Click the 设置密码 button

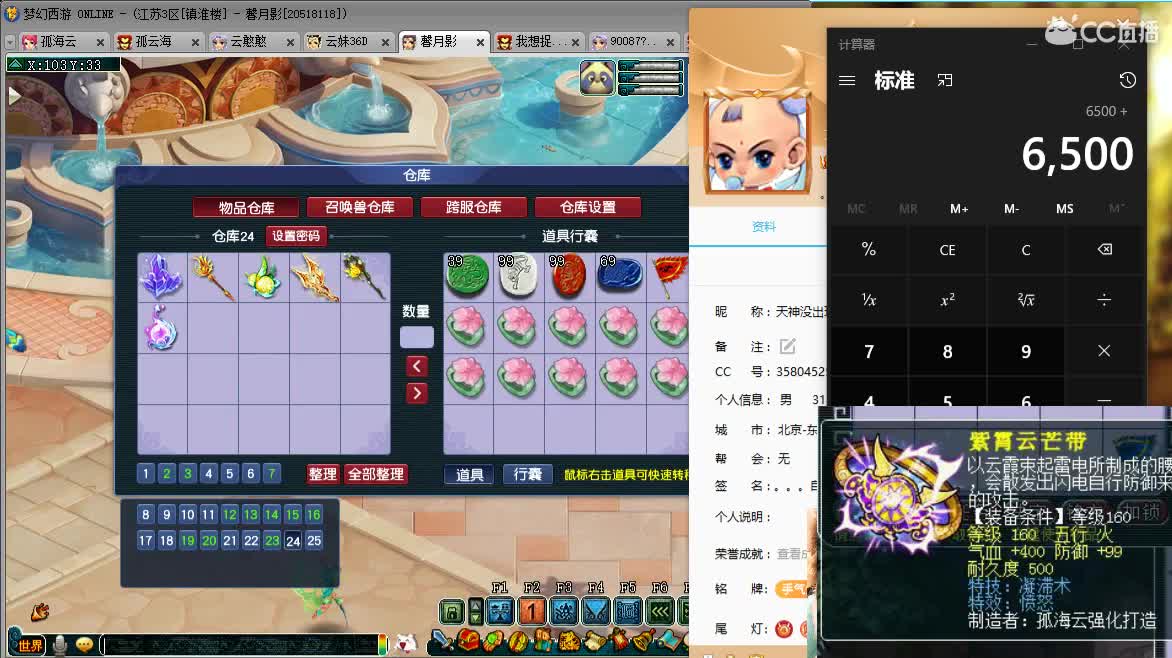tap(296, 236)
